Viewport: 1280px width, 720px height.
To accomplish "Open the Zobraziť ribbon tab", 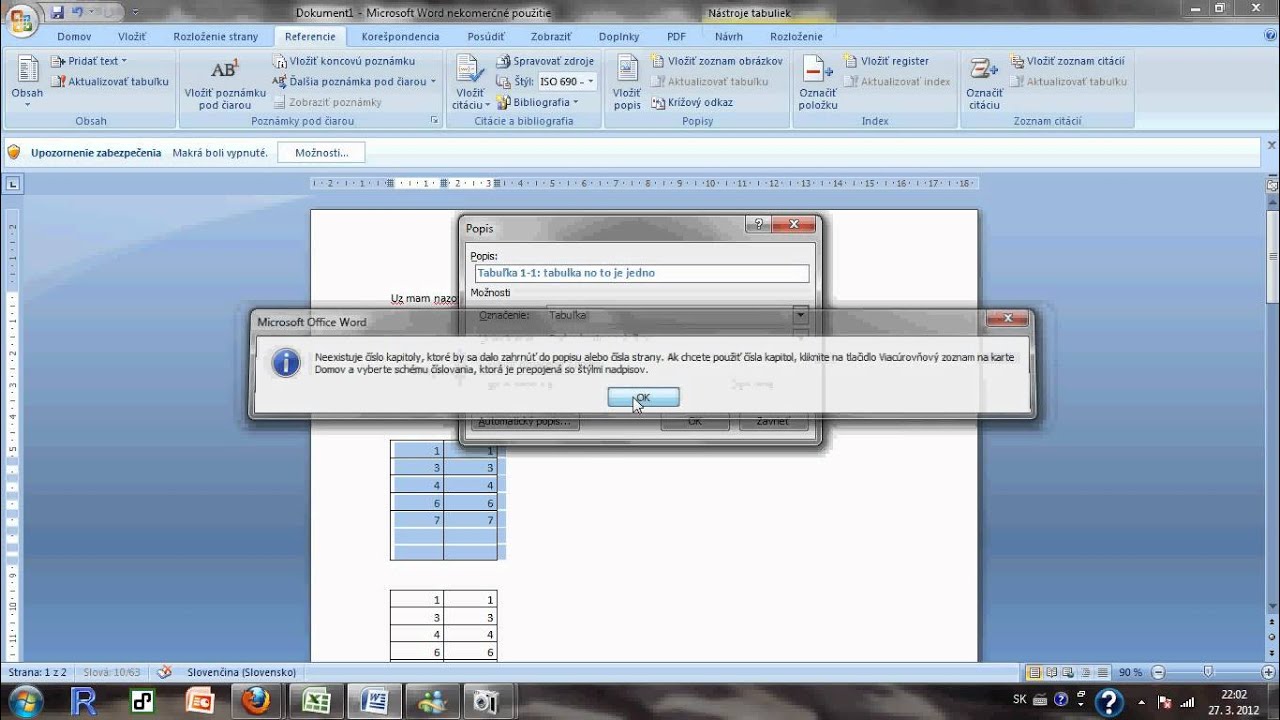I will tap(551, 37).
